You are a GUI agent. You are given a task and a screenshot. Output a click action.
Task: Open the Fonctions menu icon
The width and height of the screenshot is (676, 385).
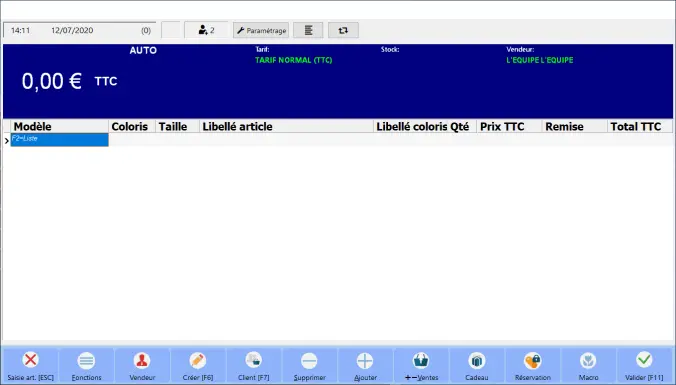tap(86, 360)
